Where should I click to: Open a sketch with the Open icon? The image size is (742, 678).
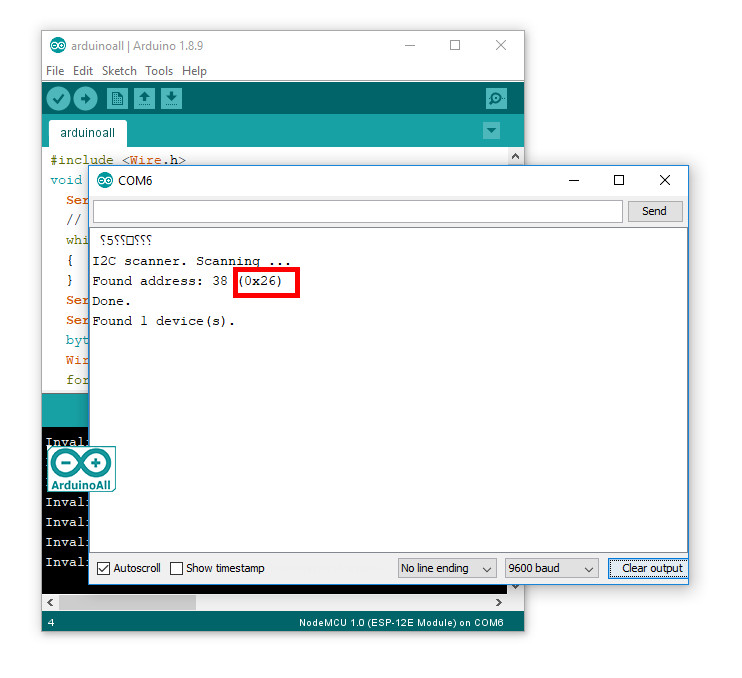[144, 99]
